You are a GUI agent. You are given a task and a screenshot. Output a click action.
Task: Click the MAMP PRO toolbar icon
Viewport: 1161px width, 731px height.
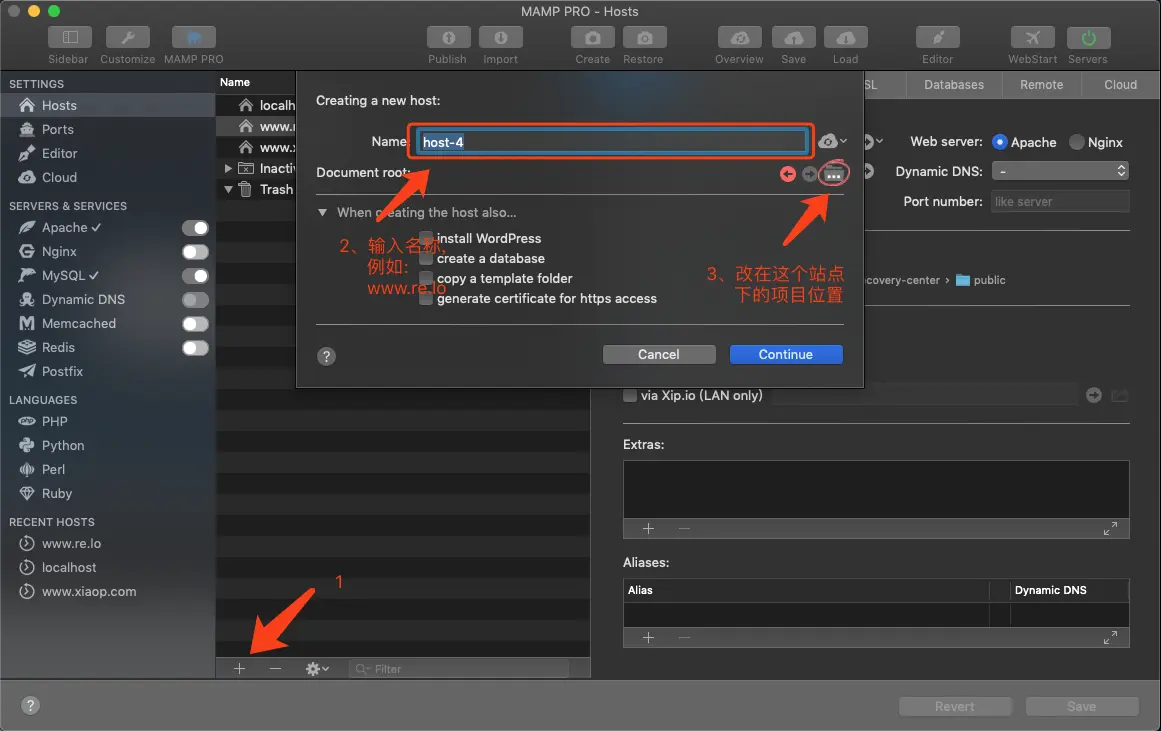coord(193,37)
